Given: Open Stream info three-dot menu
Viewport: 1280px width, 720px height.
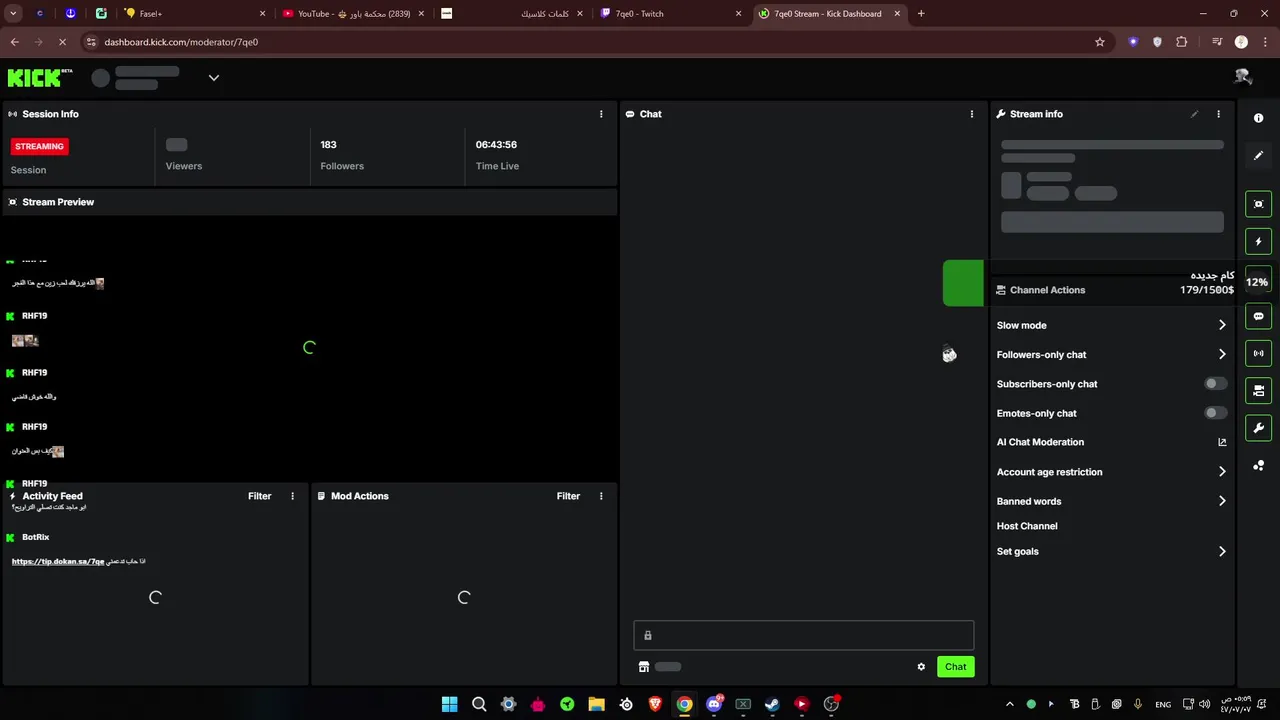Looking at the screenshot, I should click(x=1218, y=114).
